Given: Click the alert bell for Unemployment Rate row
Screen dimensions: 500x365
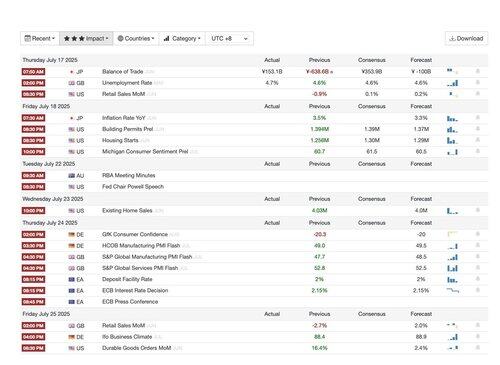Looking at the screenshot, I should pyautogui.click(x=477, y=82).
